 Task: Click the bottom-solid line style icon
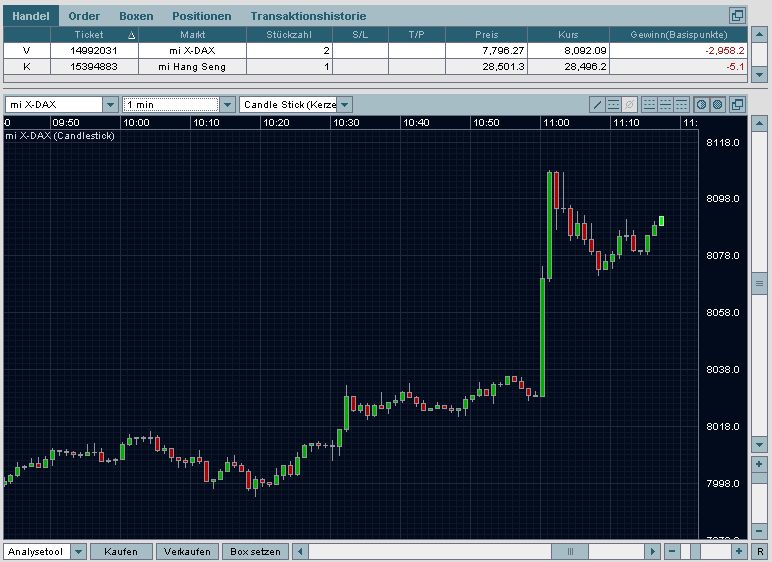coord(649,104)
